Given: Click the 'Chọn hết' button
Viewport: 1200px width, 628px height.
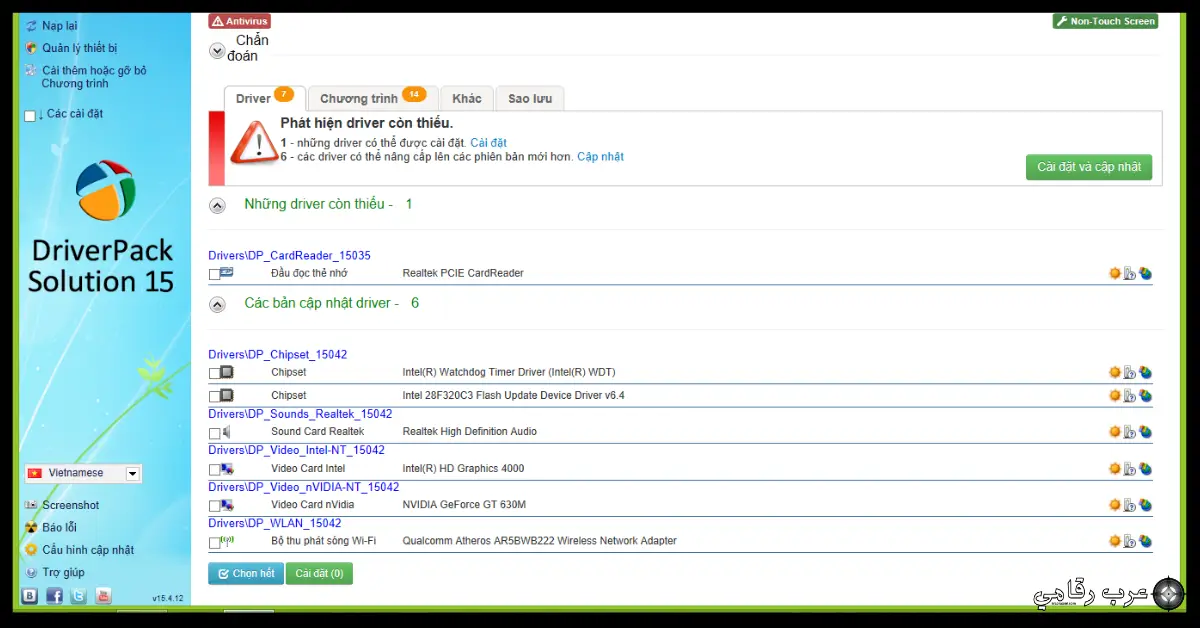Looking at the screenshot, I should (246, 574).
